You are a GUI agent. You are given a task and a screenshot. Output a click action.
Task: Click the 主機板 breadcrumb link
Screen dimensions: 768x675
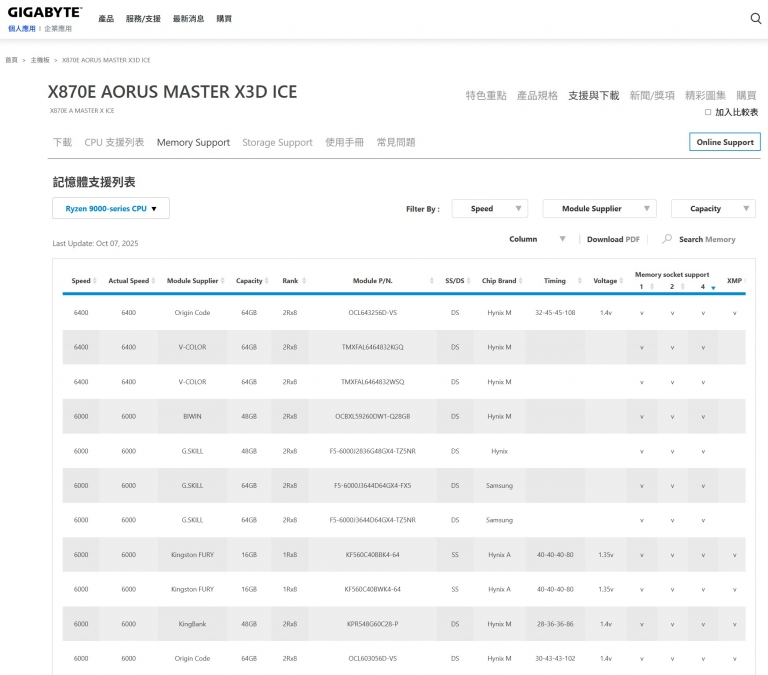(x=40, y=60)
